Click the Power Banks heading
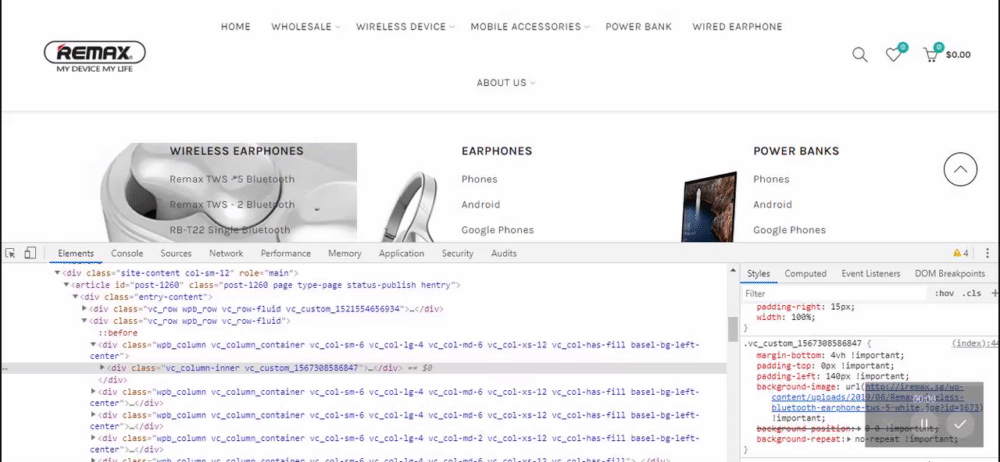The image size is (1000, 462). [796, 151]
